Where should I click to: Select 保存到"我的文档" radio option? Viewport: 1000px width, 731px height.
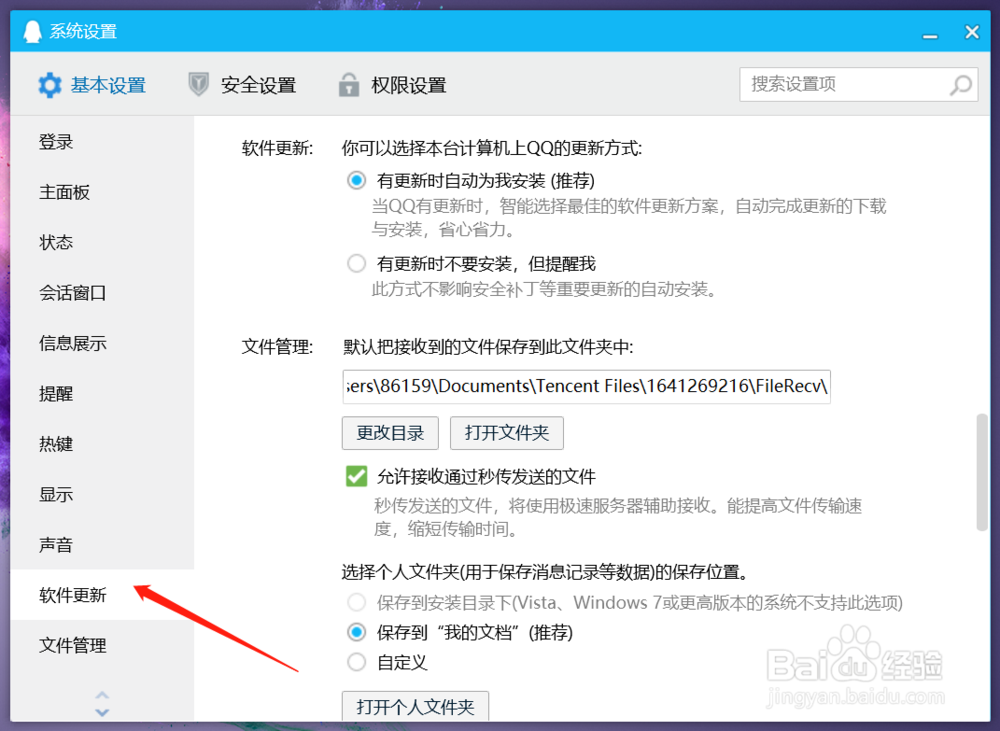[357, 632]
